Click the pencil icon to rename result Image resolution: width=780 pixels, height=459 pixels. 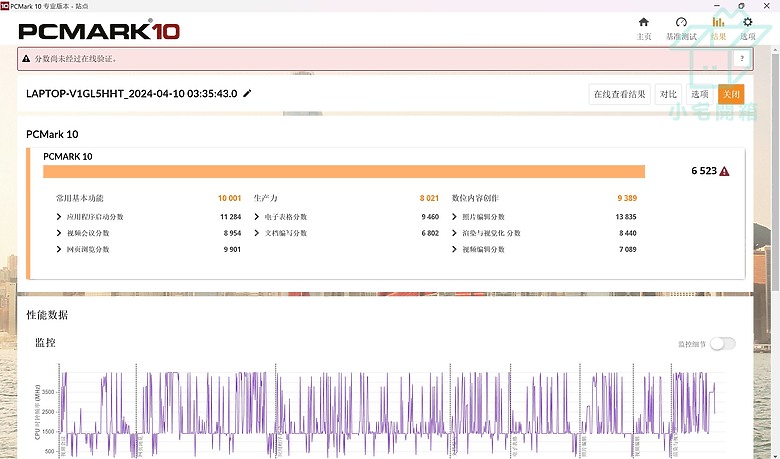[x=247, y=93]
